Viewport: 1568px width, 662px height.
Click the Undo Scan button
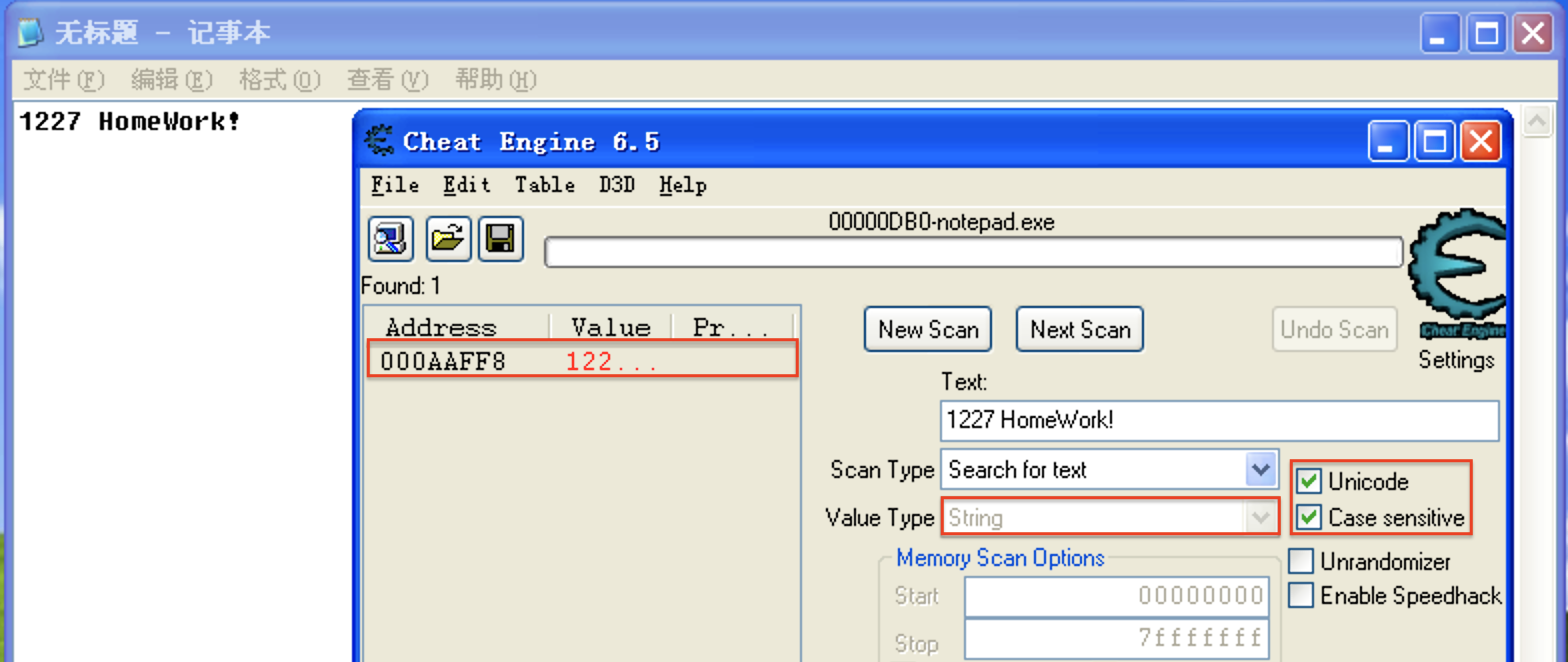(x=1335, y=330)
